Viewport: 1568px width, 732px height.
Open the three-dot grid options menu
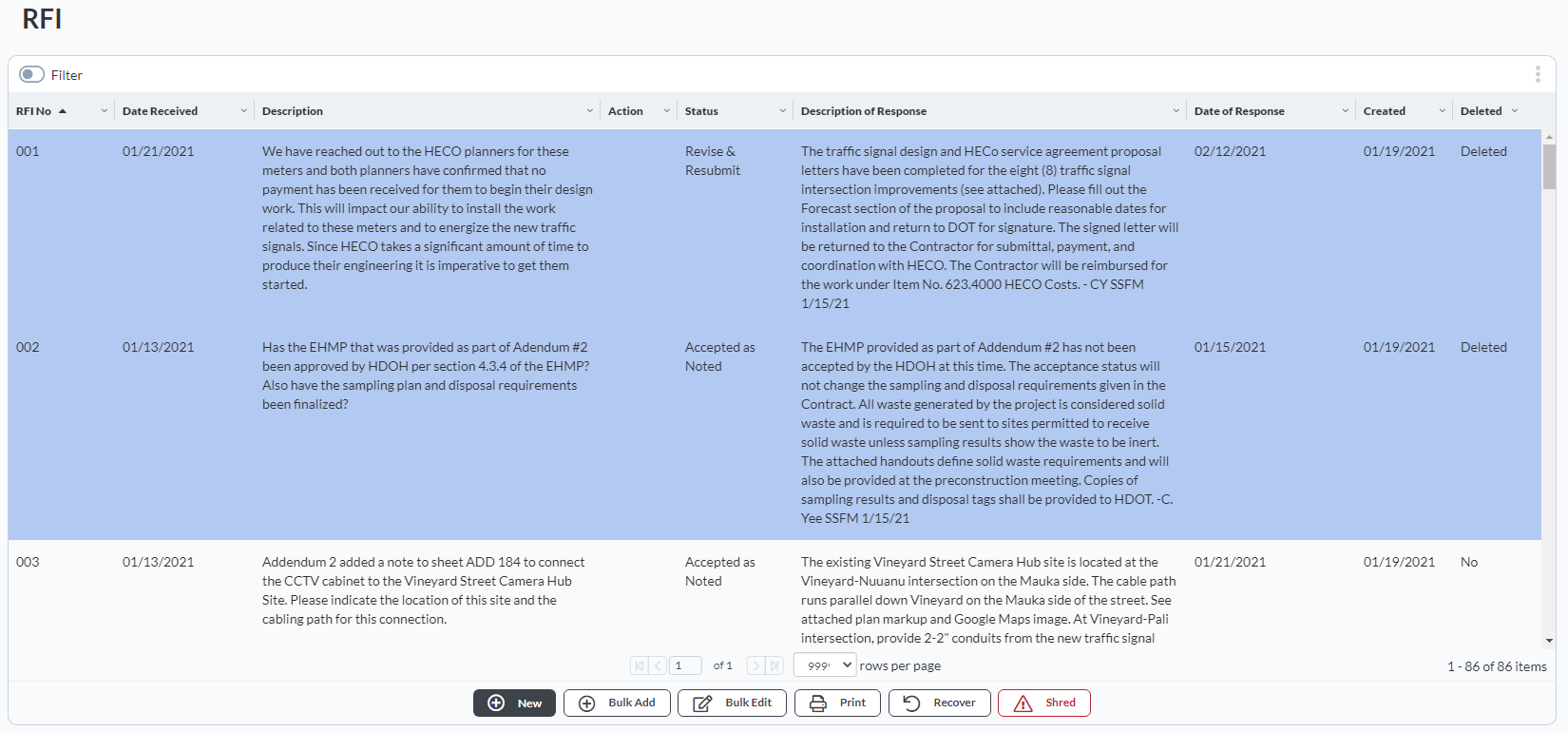(1537, 74)
